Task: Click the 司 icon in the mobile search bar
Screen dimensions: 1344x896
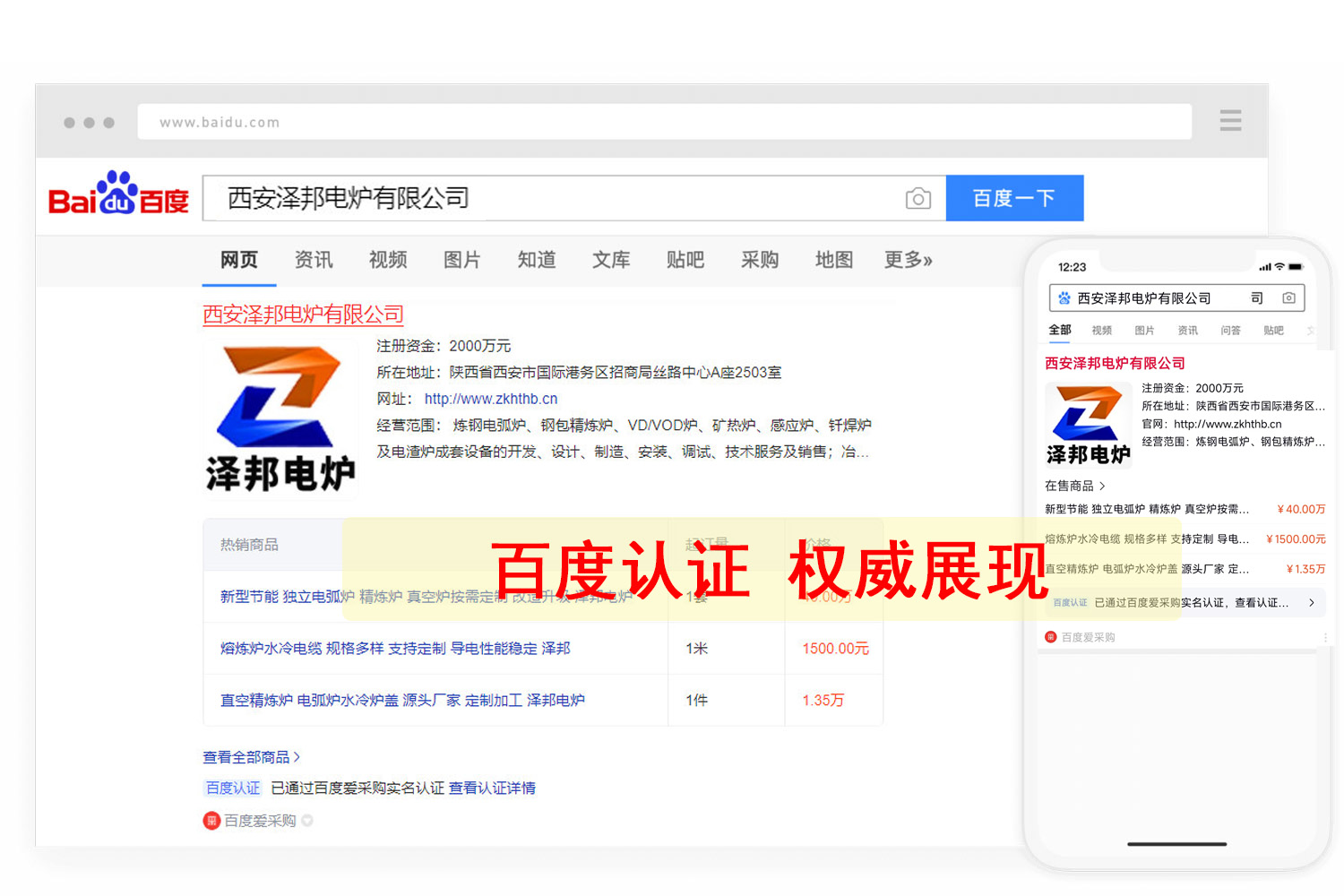Action: point(1257,297)
